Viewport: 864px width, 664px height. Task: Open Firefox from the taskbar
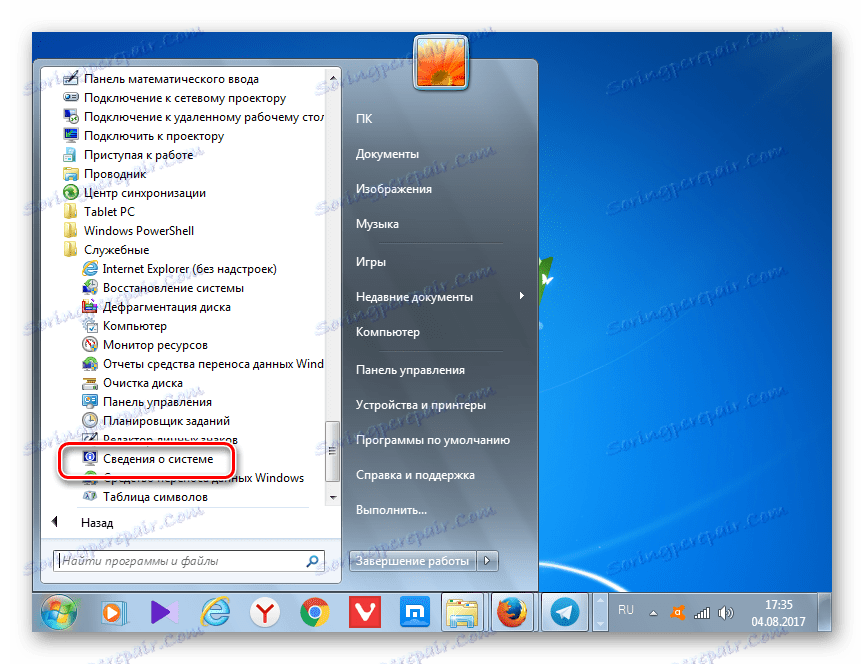pos(513,611)
